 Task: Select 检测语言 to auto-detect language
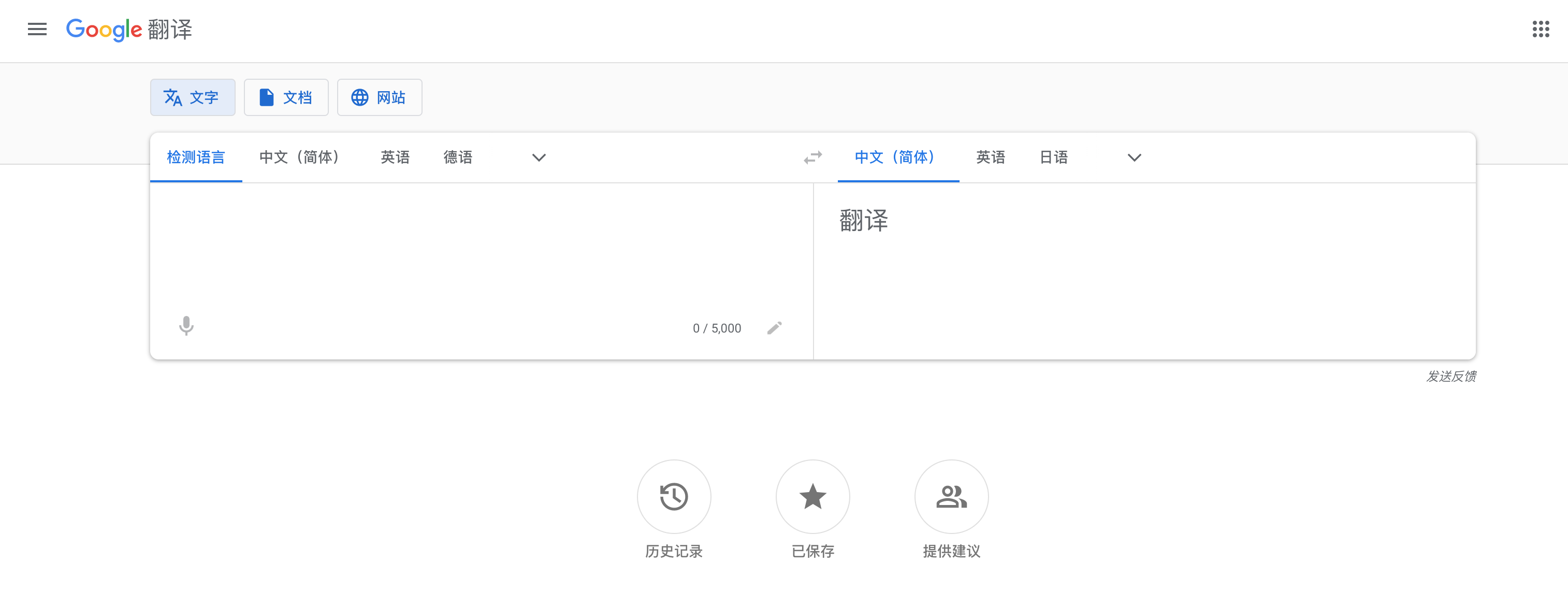coord(195,157)
